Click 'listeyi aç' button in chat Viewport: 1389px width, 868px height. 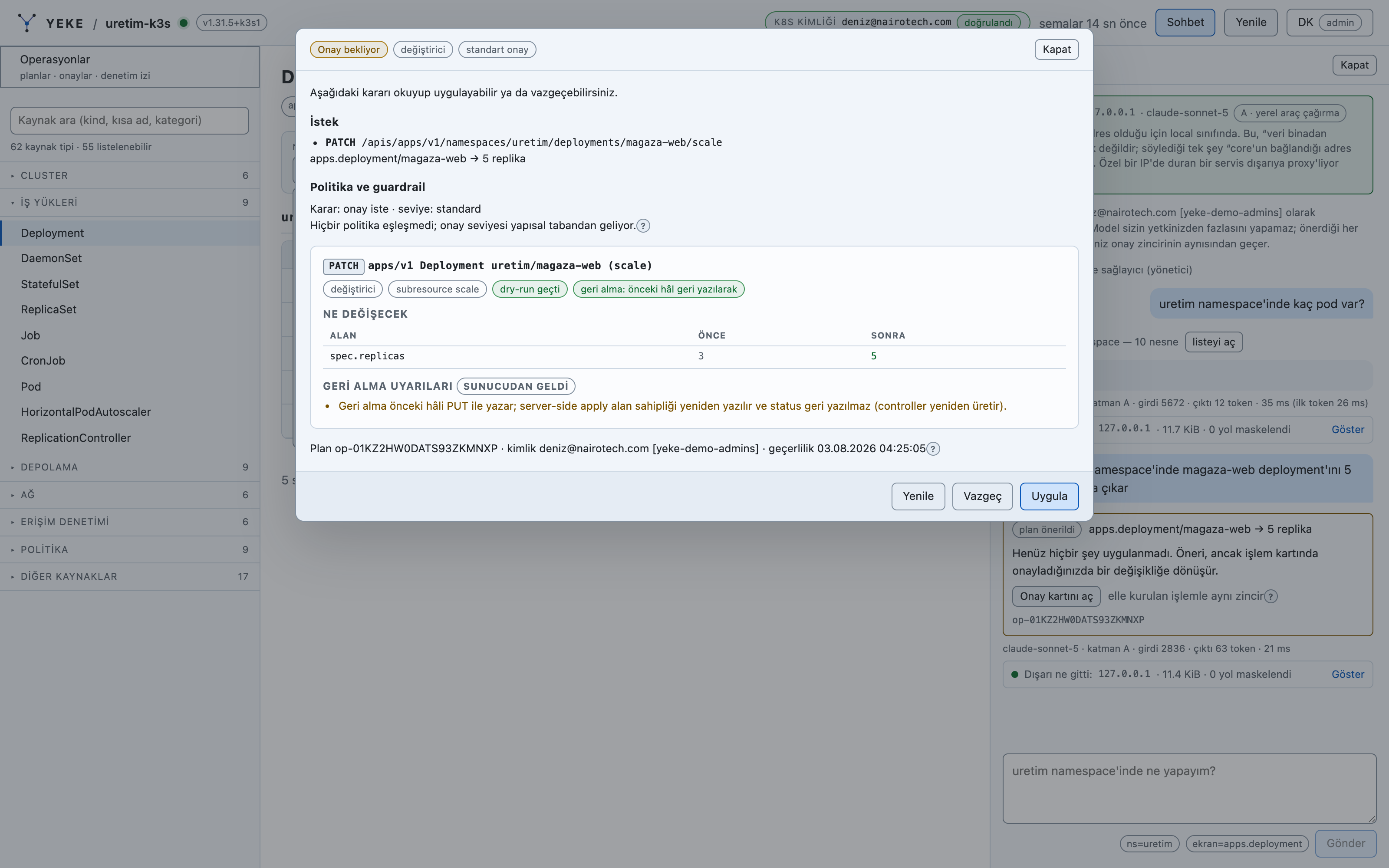click(x=1213, y=342)
